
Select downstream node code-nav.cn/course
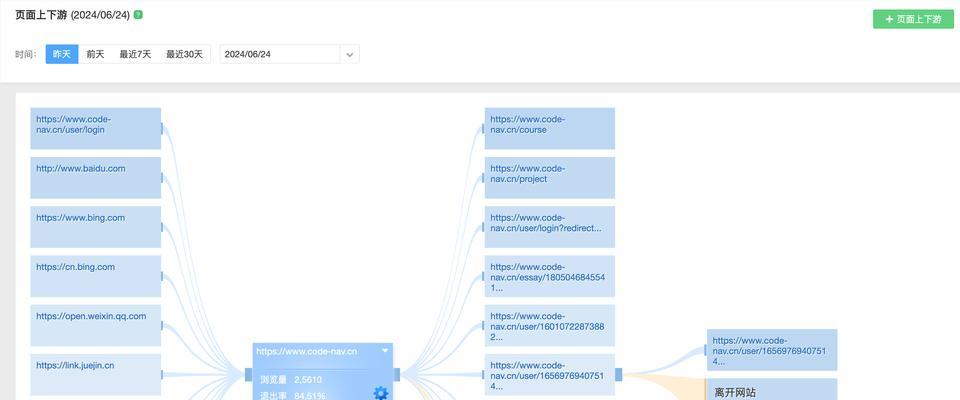[550, 129]
